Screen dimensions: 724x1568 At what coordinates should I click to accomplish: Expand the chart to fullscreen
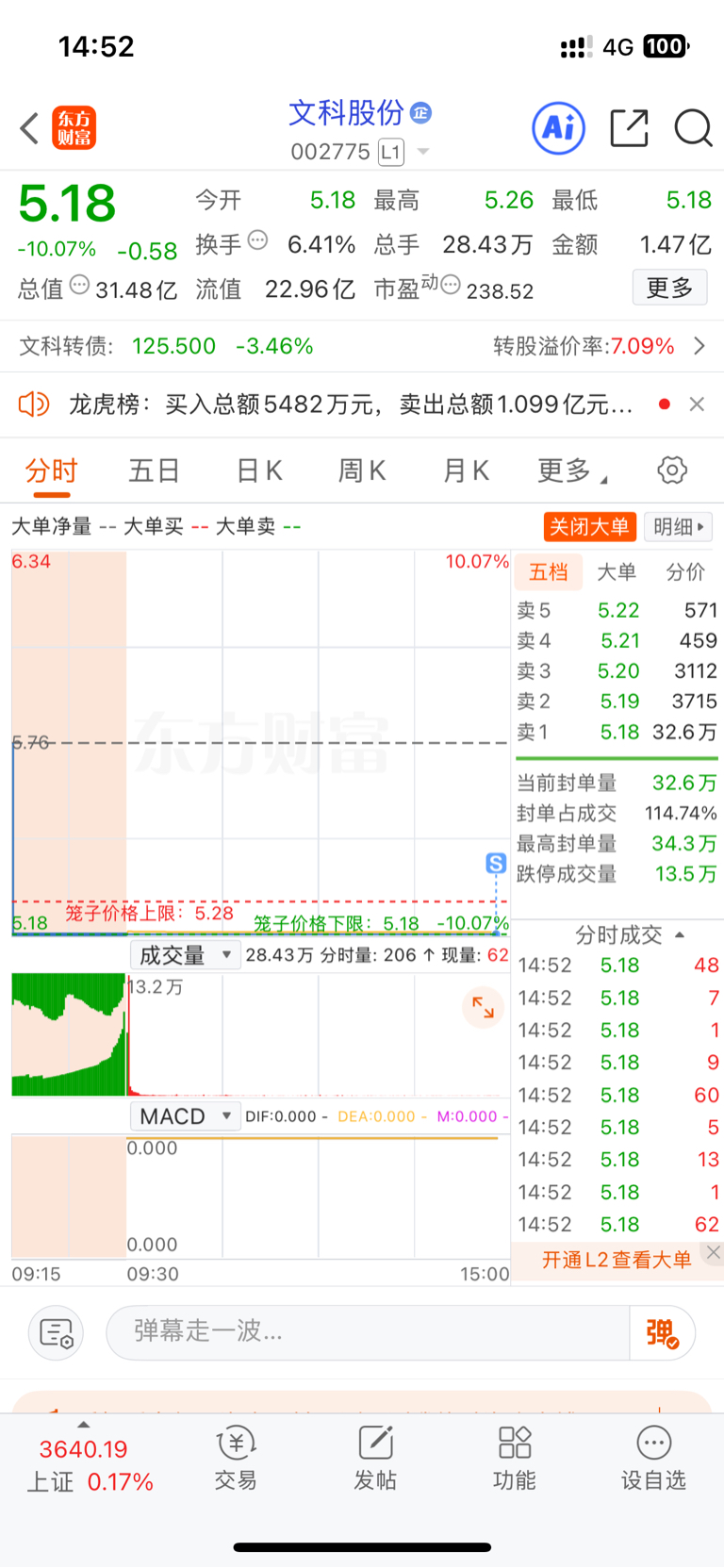483,1007
